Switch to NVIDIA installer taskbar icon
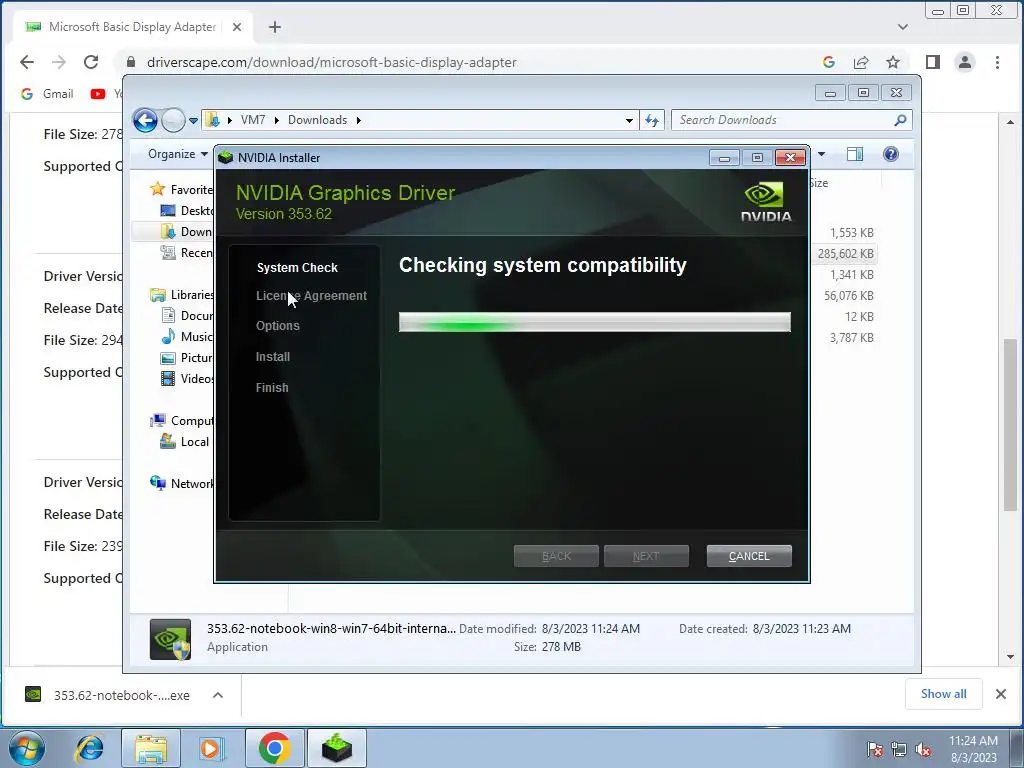The width and height of the screenshot is (1024, 768). coord(337,748)
